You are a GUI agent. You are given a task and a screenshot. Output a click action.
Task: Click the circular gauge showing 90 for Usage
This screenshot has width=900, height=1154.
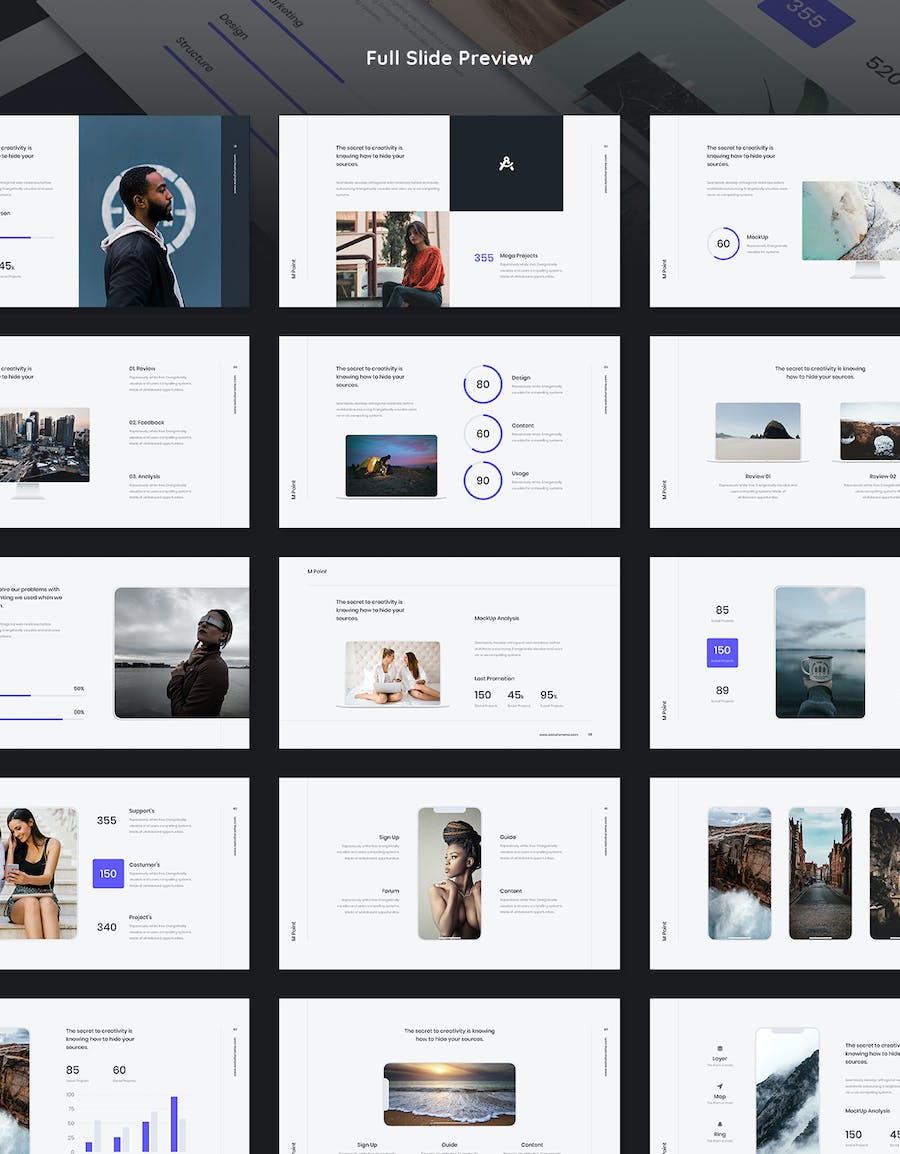click(483, 480)
